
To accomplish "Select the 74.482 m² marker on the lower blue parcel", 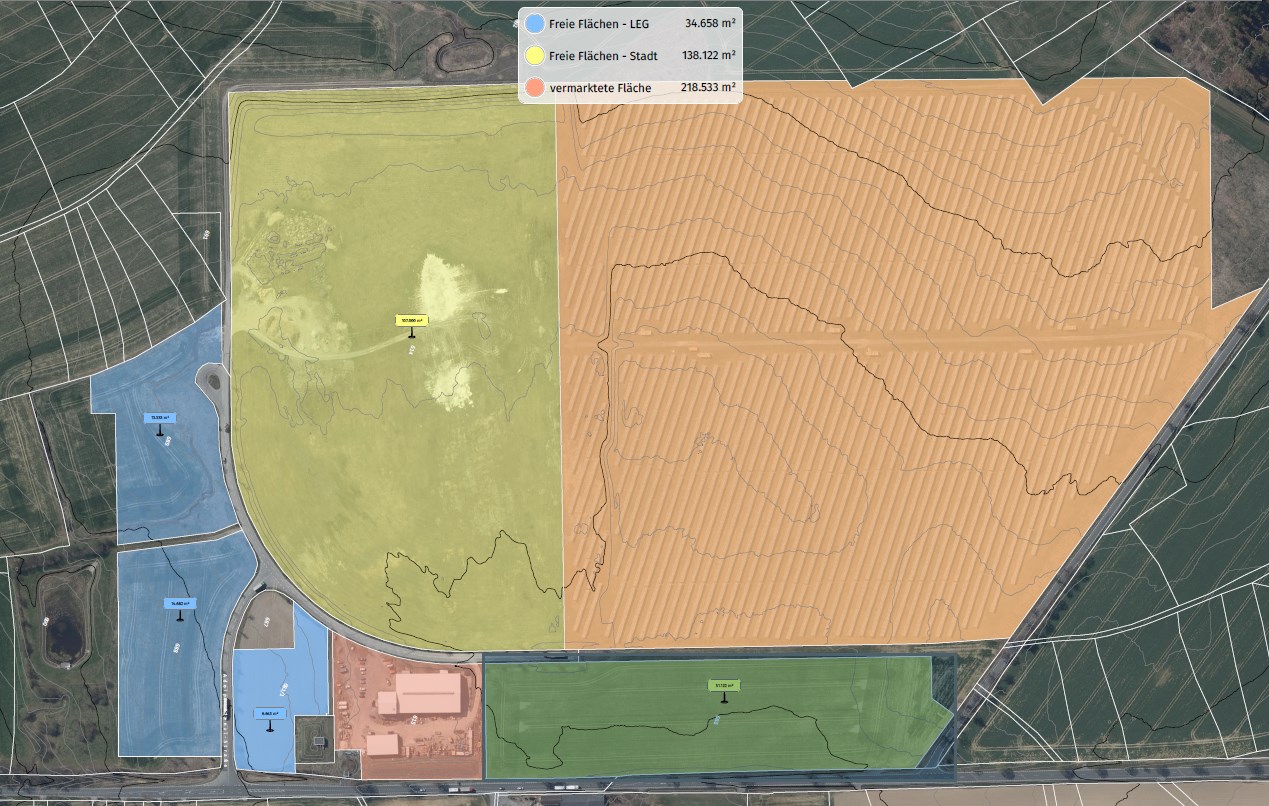I will click(180, 602).
